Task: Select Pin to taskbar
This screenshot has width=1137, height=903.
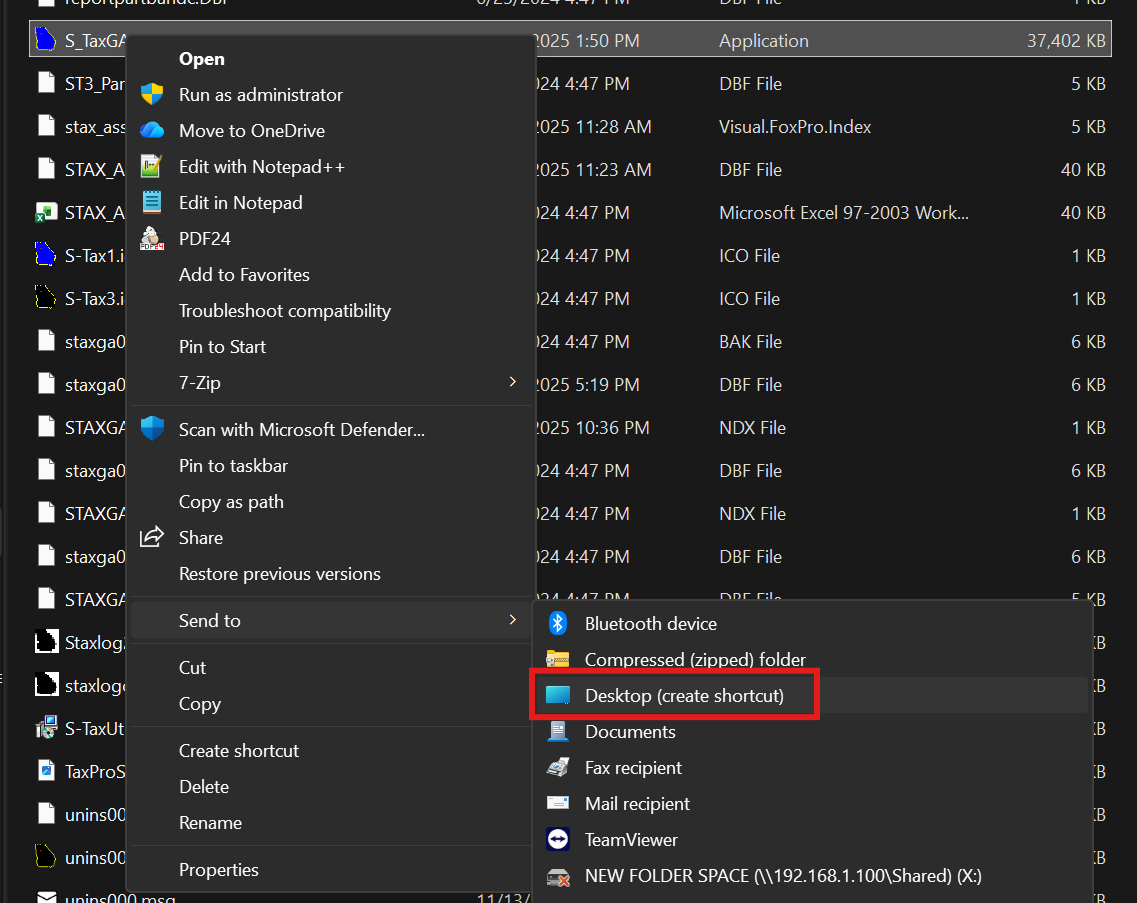Action: click(x=233, y=466)
